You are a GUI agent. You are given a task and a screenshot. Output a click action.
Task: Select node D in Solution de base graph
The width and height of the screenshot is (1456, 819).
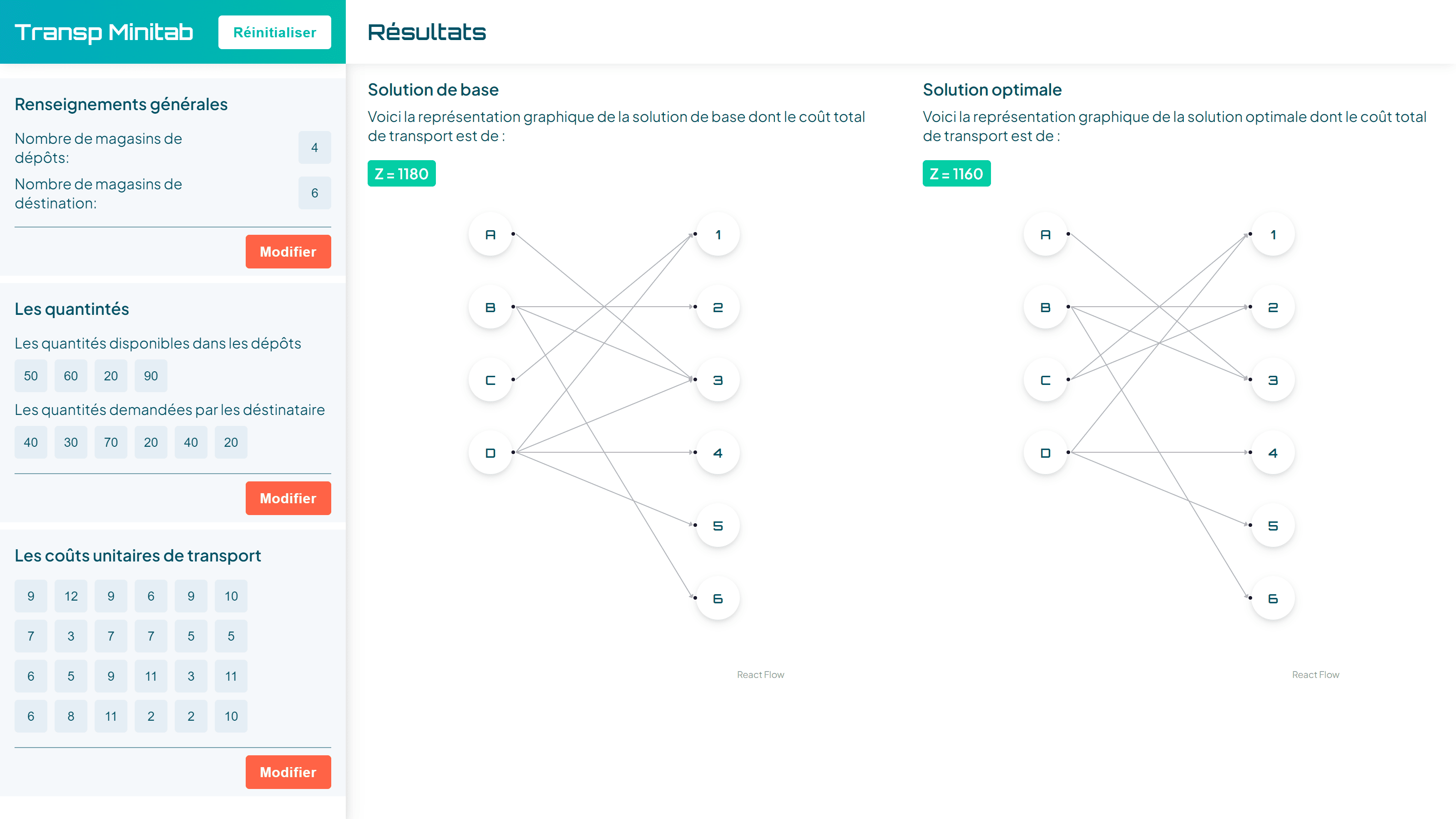tap(490, 453)
